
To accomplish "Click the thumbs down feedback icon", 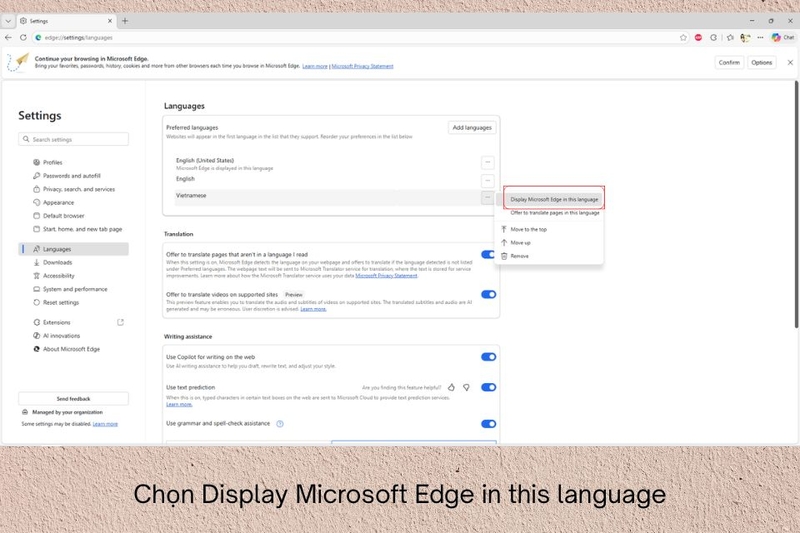I will click(x=466, y=388).
